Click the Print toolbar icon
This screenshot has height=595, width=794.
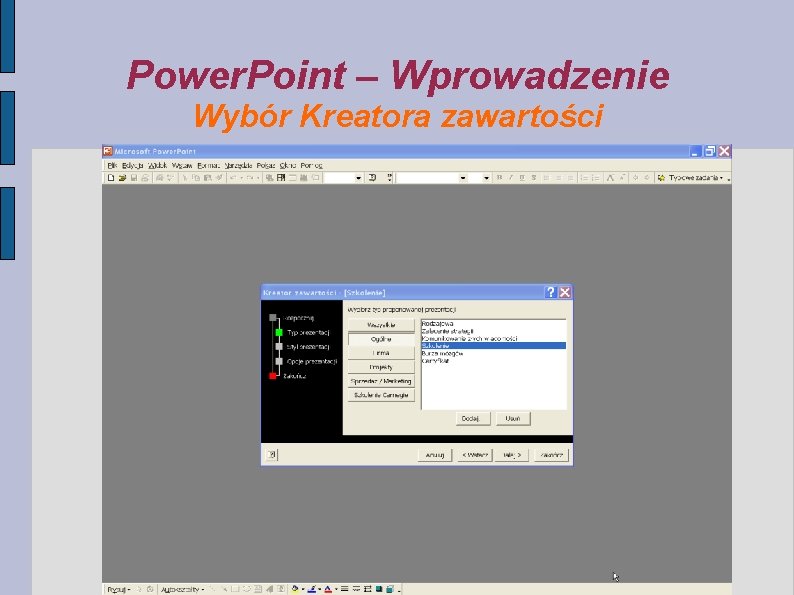[145, 178]
